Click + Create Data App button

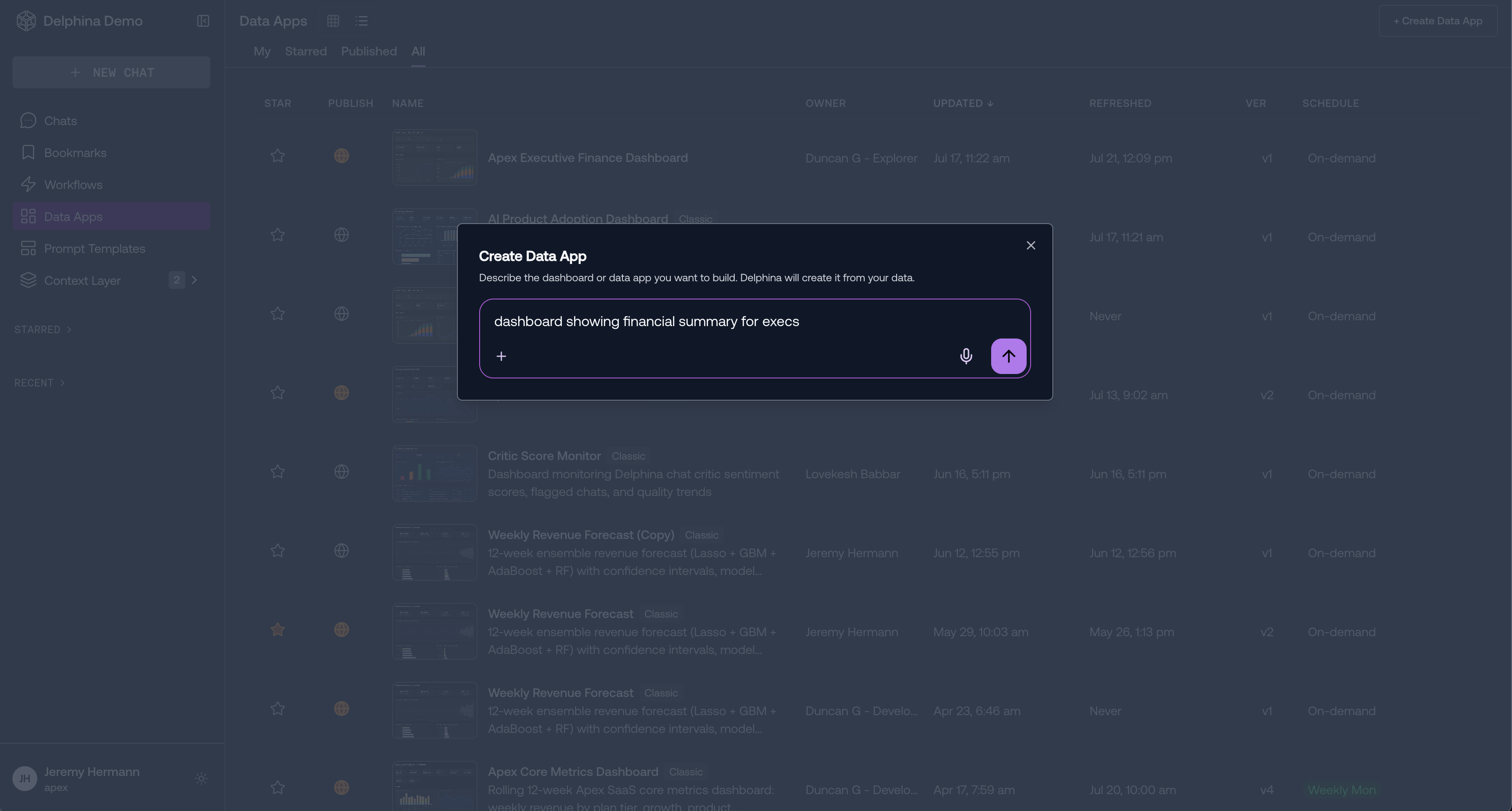tap(1438, 21)
